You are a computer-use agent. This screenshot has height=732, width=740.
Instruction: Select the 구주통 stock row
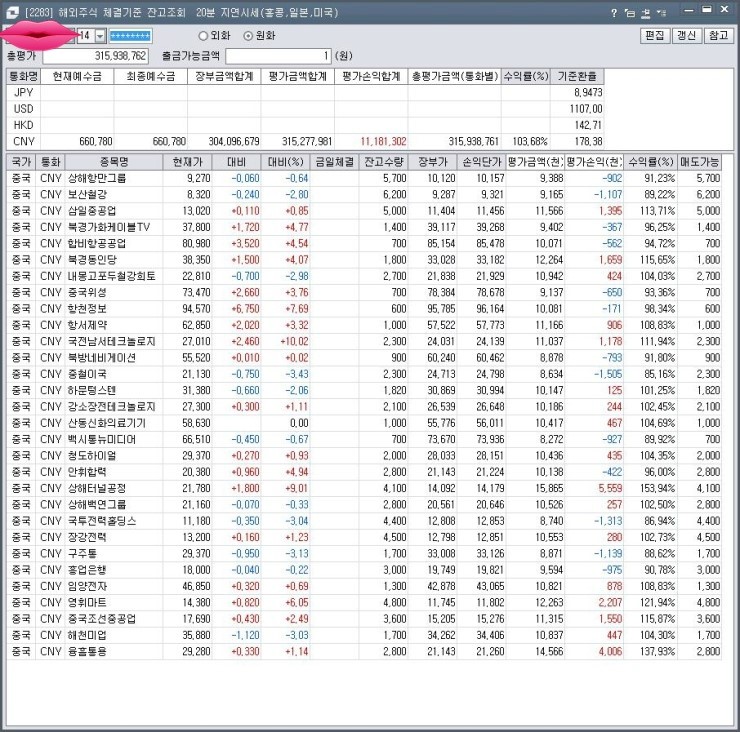[x=364, y=554]
